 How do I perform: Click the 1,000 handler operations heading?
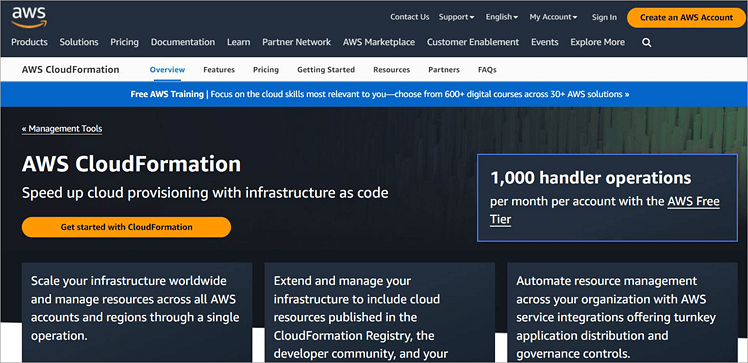[x=591, y=177]
